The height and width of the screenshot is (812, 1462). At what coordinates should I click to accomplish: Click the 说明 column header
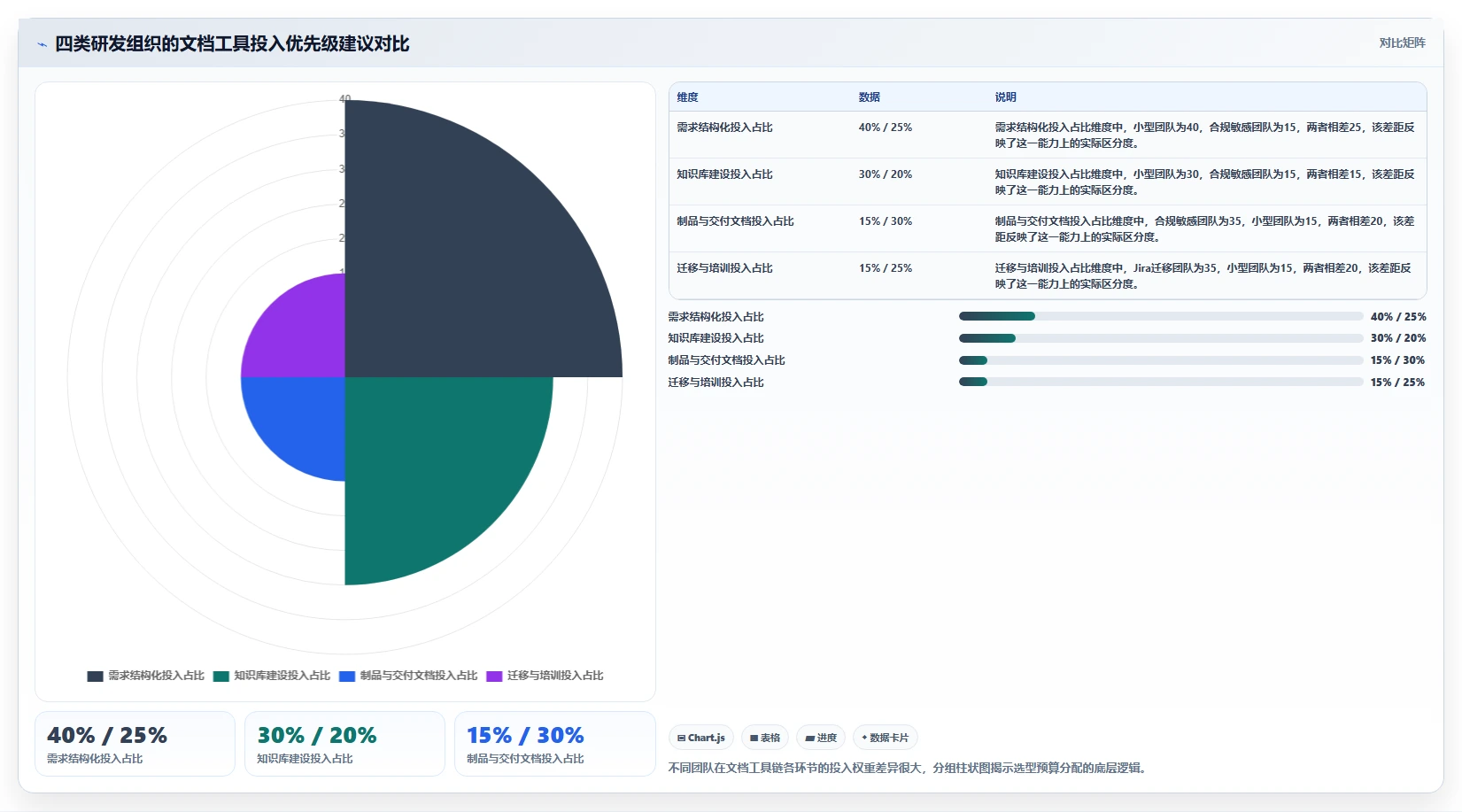[1005, 97]
